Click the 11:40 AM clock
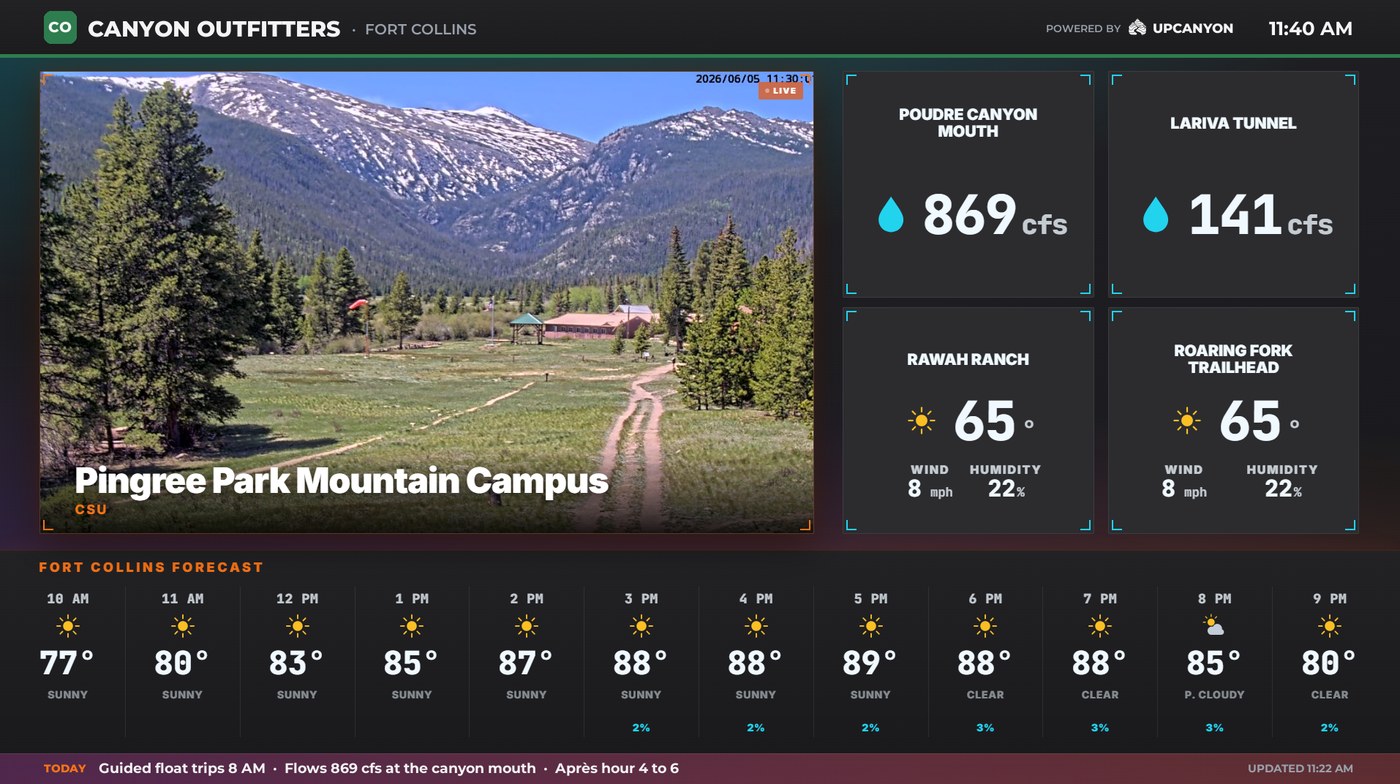Image resolution: width=1400 pixels, height=784 pixels. (x=1310, y=29)
